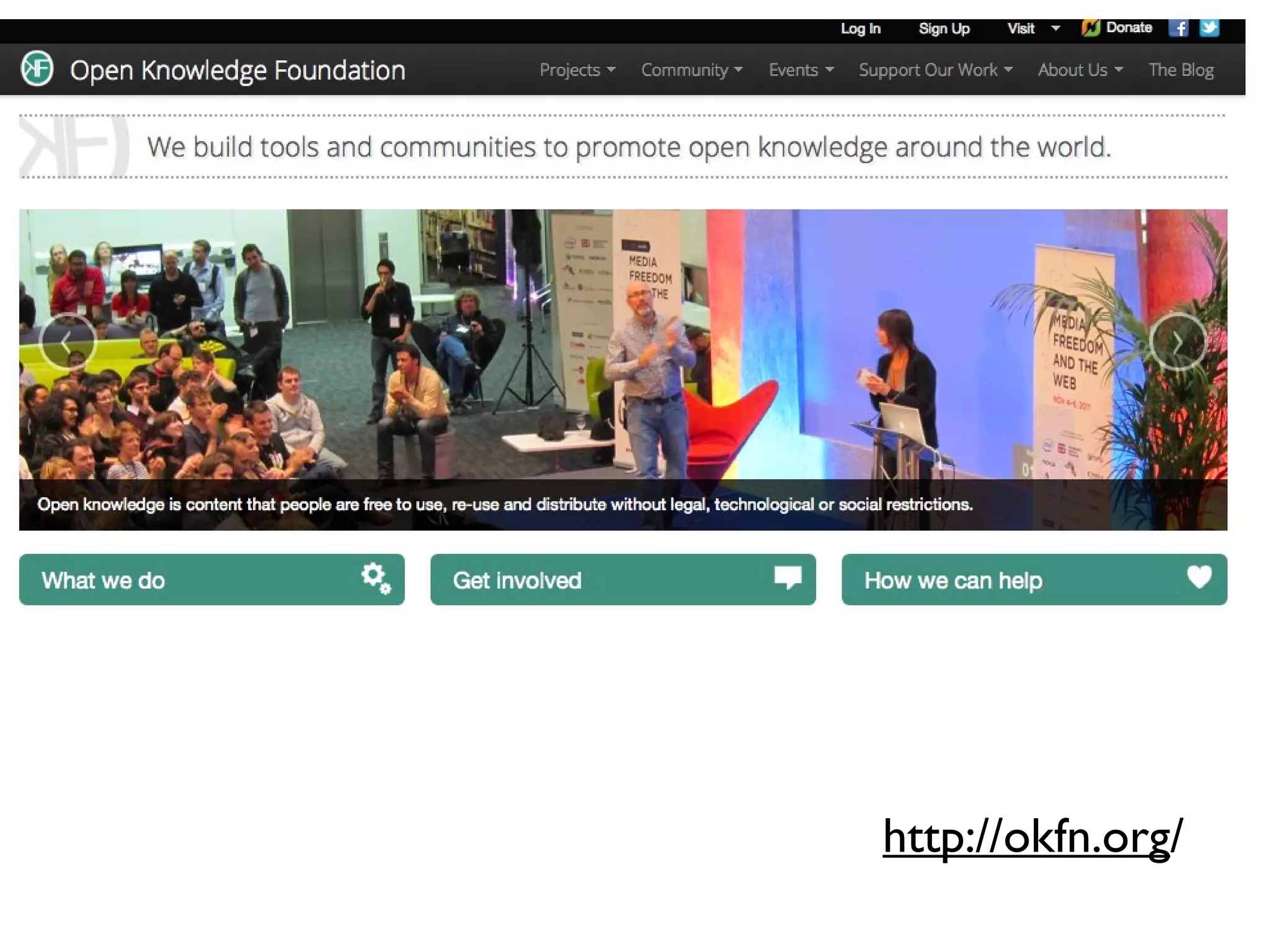
Task: Click the Donate icon in top bar
Action: click(x=1091, y=28)
